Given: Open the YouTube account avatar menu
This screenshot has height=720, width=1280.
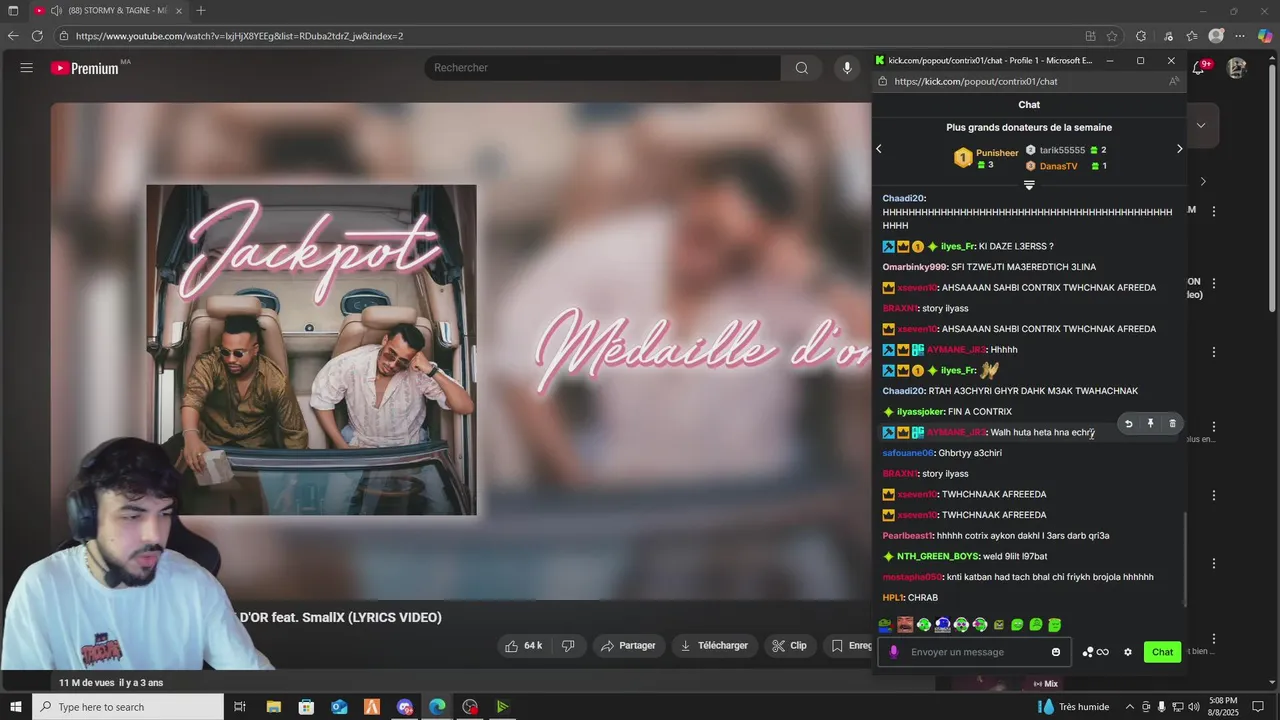Looking at the screenshot, I should (x=1237, y=68).
